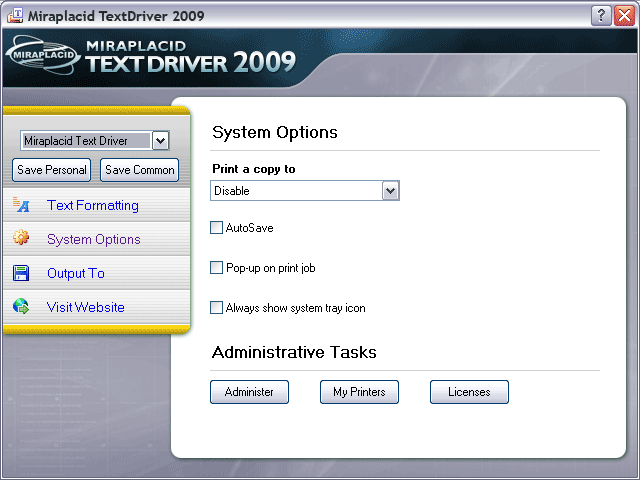Open the Miraplacid Text Driver printer dropdown

click(x=160, y=141)
